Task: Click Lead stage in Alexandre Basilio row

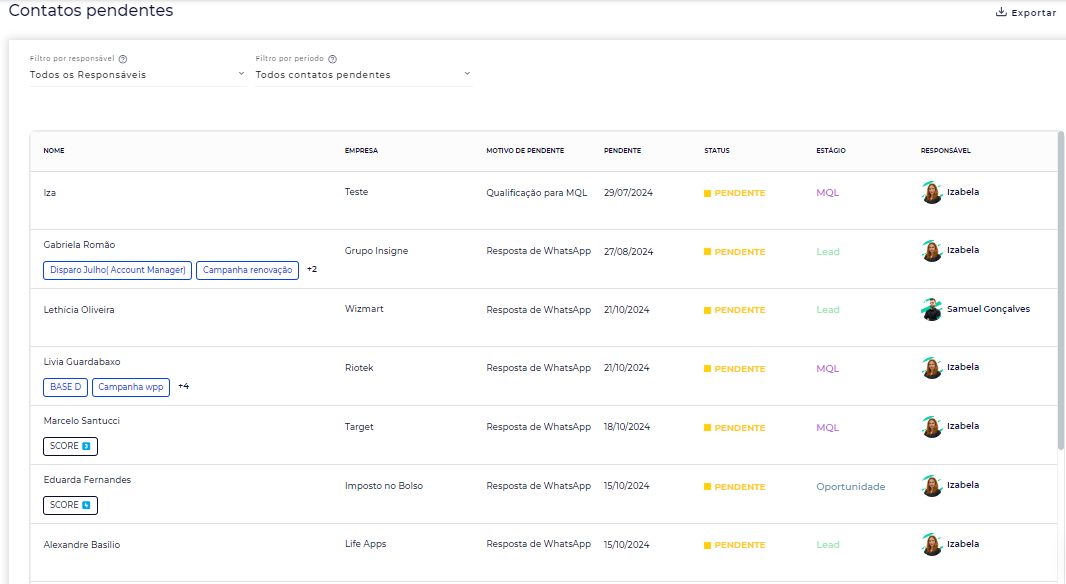Action: pos(827,545)
